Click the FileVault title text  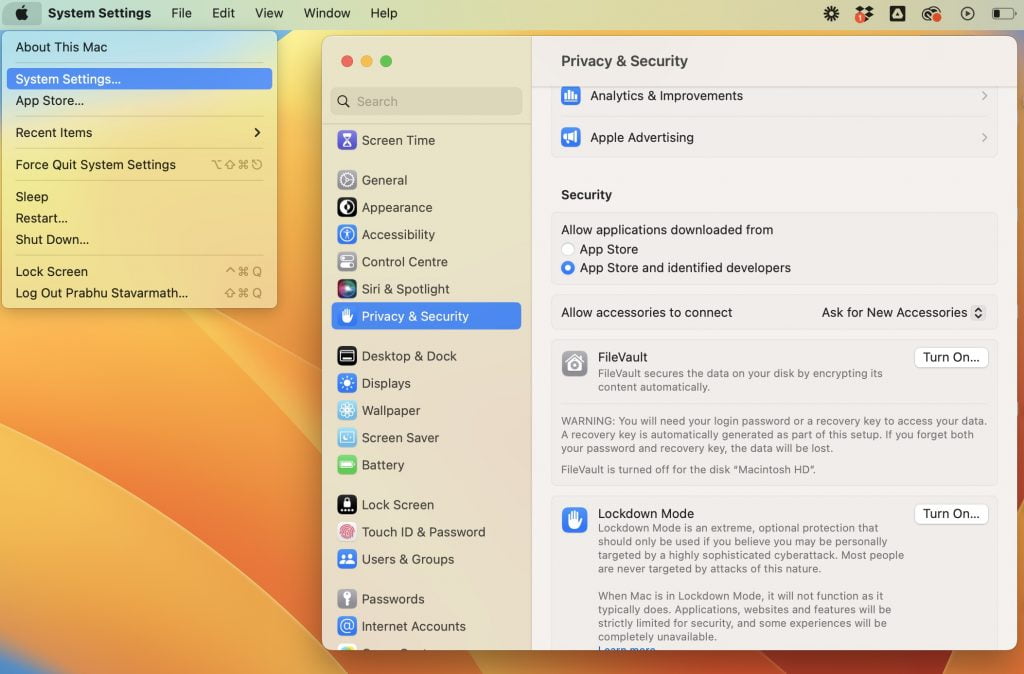622,357
